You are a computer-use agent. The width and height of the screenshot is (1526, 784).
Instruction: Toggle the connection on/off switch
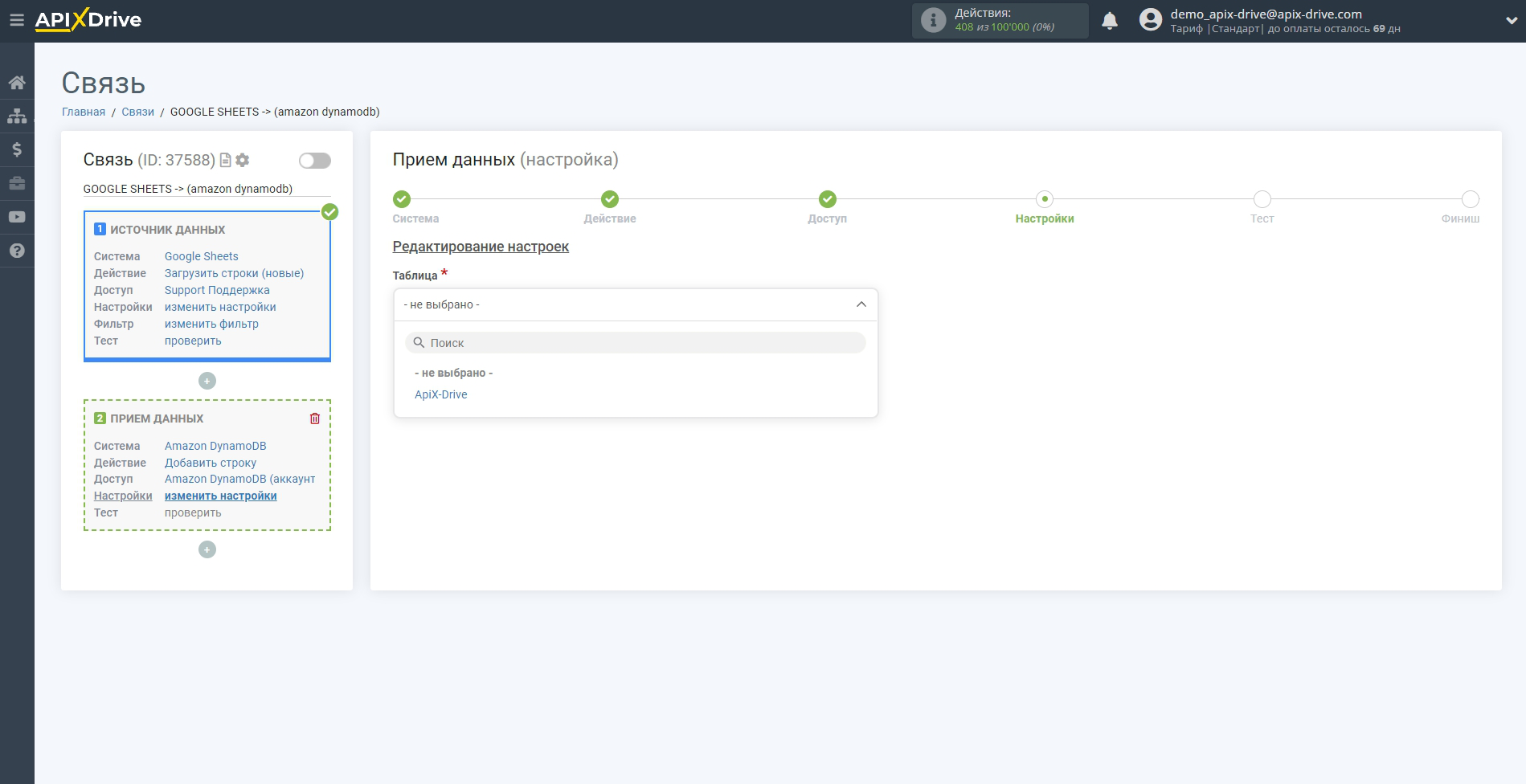click(315, 161)
